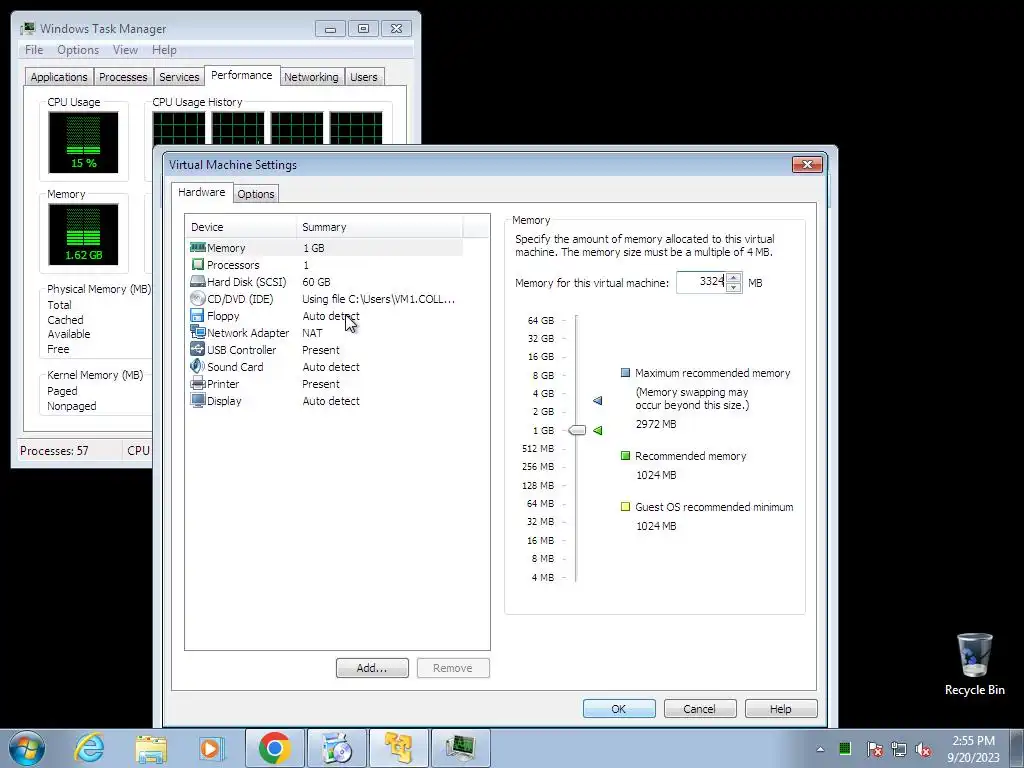Viewport: 1024px width, 768px height.
Task: Click the memory size input field
Action: [701, 282]
